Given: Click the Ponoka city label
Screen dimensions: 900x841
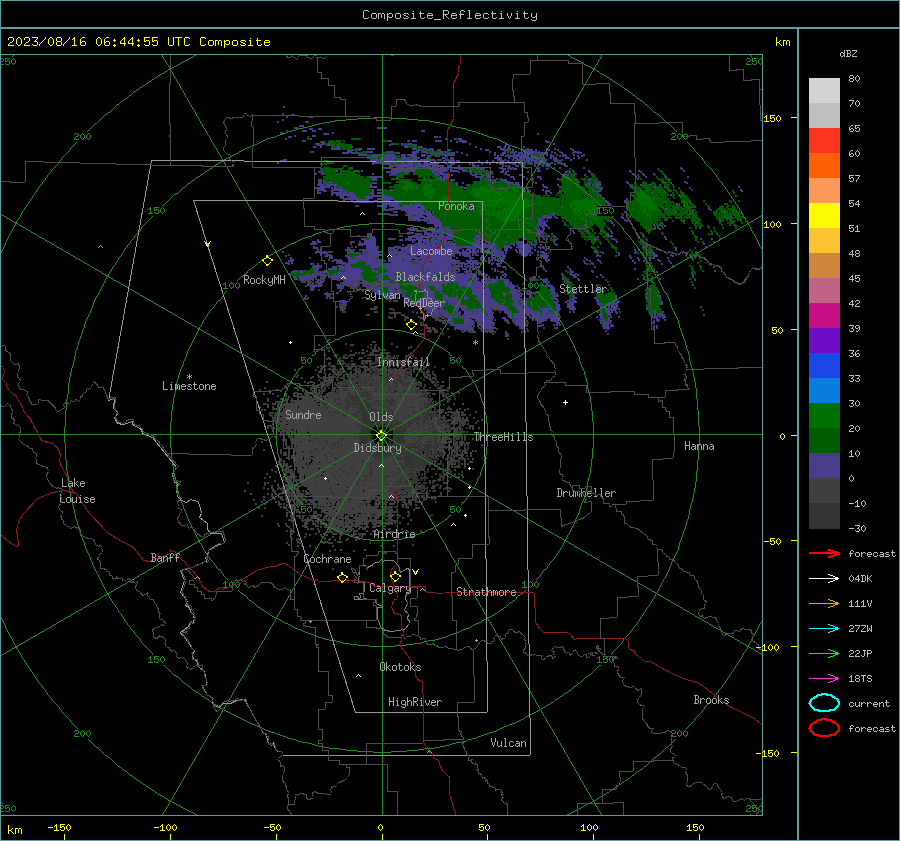Looking at the screenshot, I should pyautogui.click(x=456, y=206).
